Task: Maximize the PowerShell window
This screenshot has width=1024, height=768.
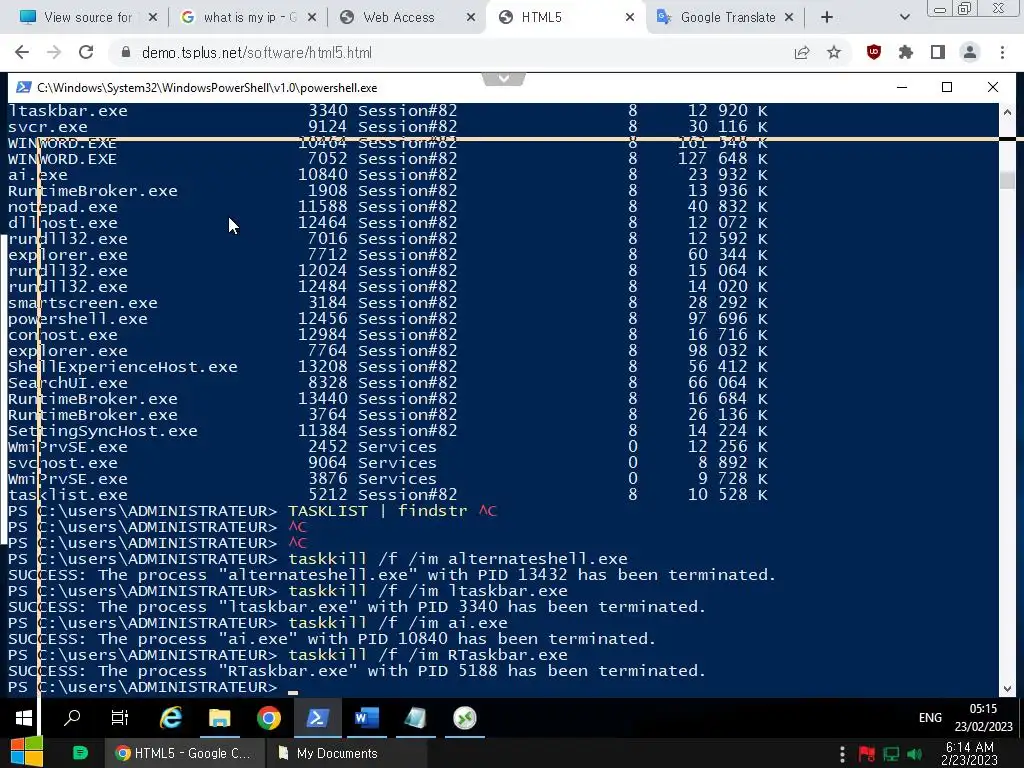Action: (x=947, y=88)
